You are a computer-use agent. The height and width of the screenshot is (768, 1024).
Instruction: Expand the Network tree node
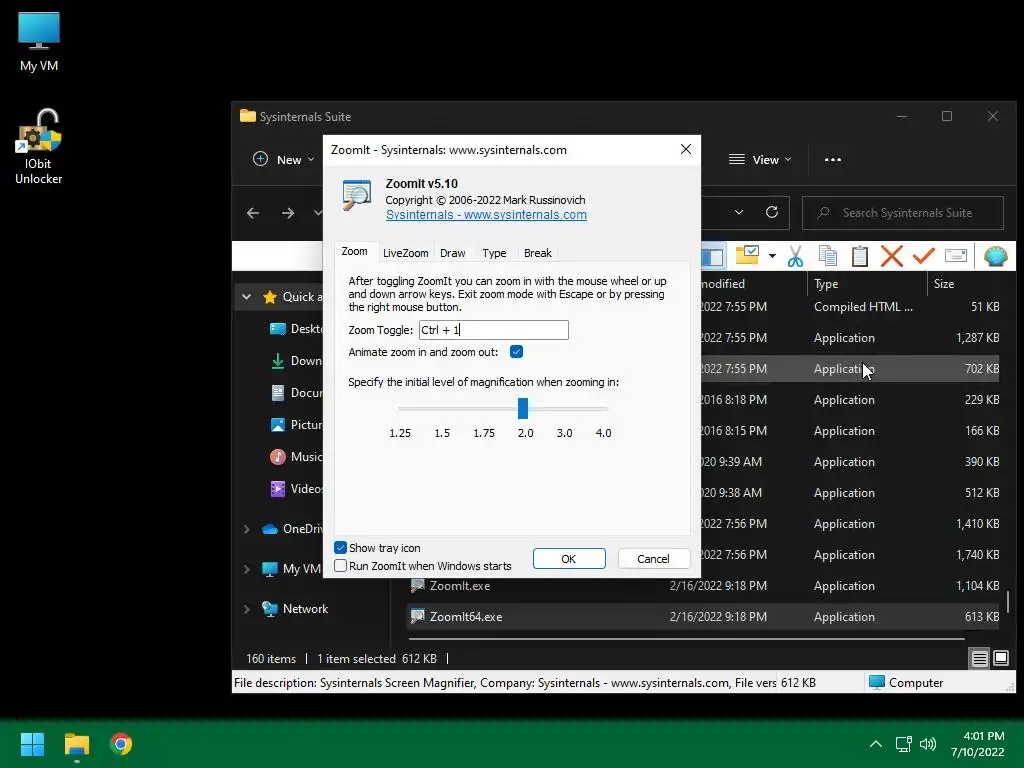pos(247,609)
